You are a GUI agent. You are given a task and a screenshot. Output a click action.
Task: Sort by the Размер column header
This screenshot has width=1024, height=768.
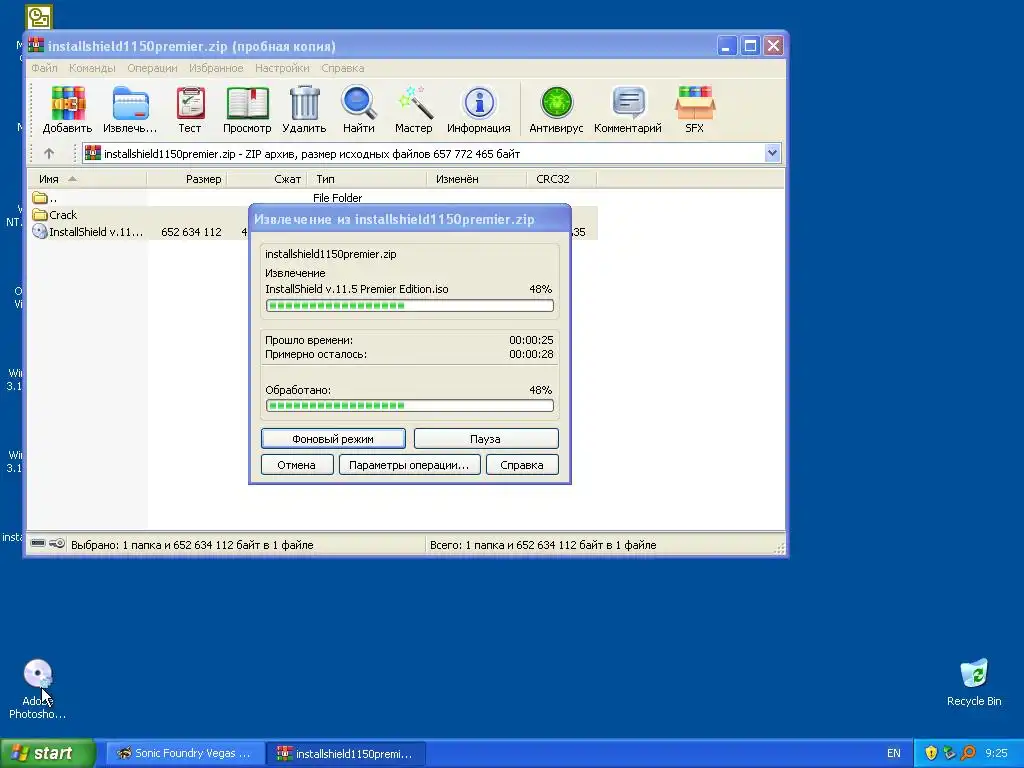pyautogui.click(x=186, y=179)
